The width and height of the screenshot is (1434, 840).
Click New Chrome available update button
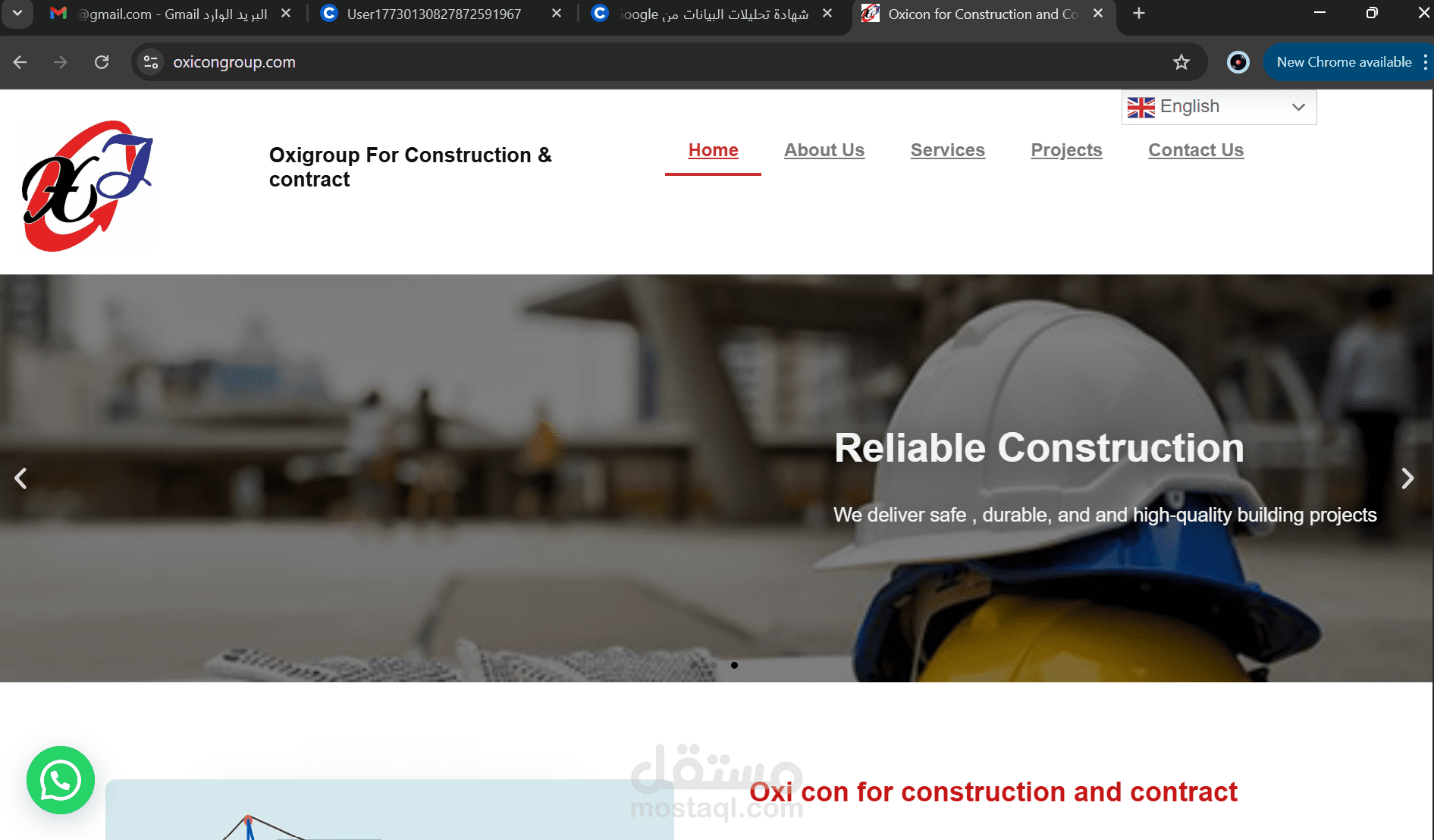coord(1343,62)
